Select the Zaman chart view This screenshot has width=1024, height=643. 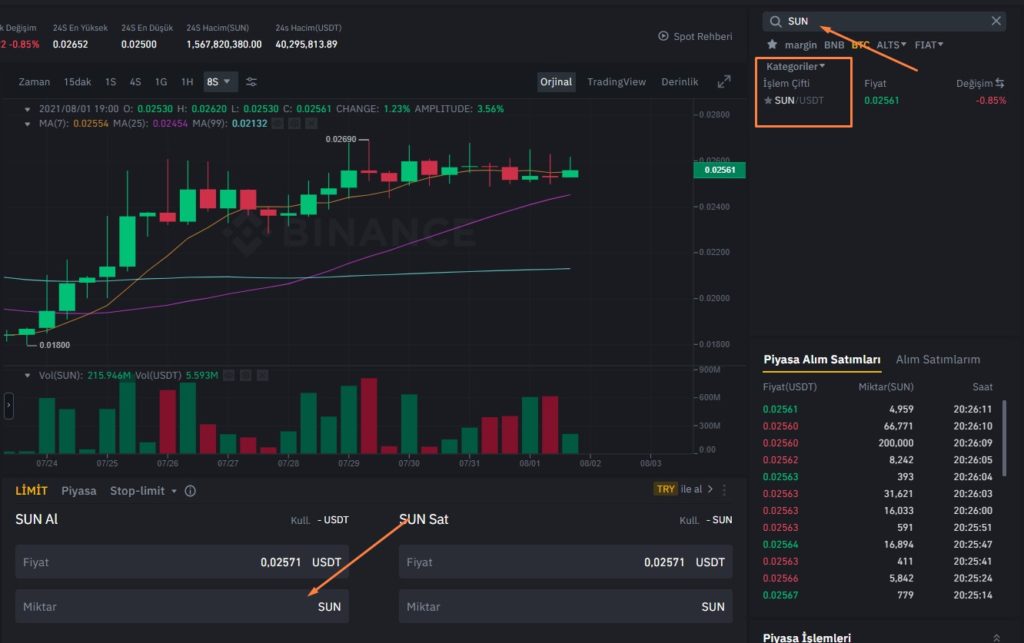pyautogui.click(x=34, y=82)
